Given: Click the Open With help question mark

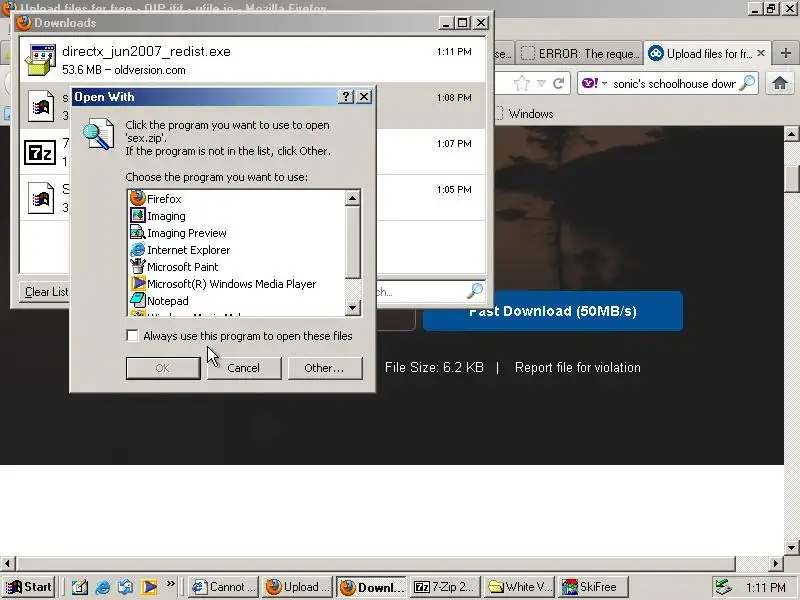Looking at the screenshot, I should [x=346, y=96].
